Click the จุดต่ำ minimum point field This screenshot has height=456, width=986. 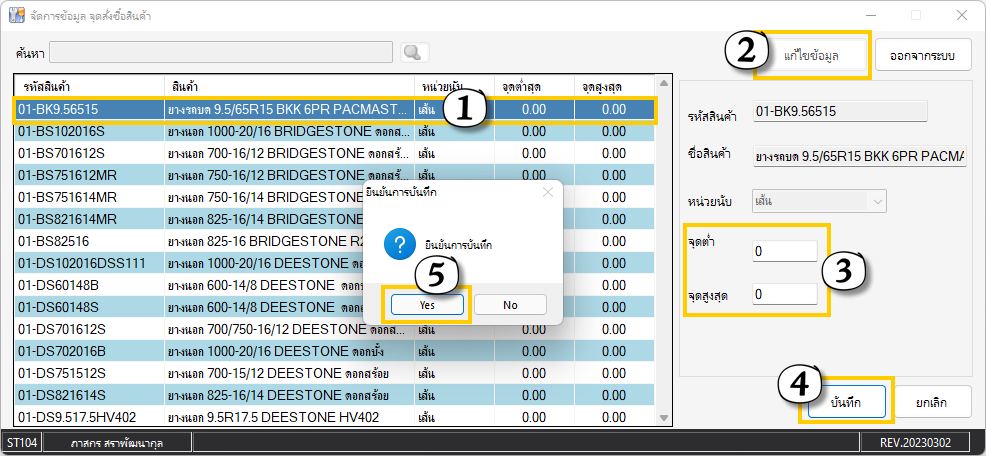pyautogui.click(x=784, y=251)
